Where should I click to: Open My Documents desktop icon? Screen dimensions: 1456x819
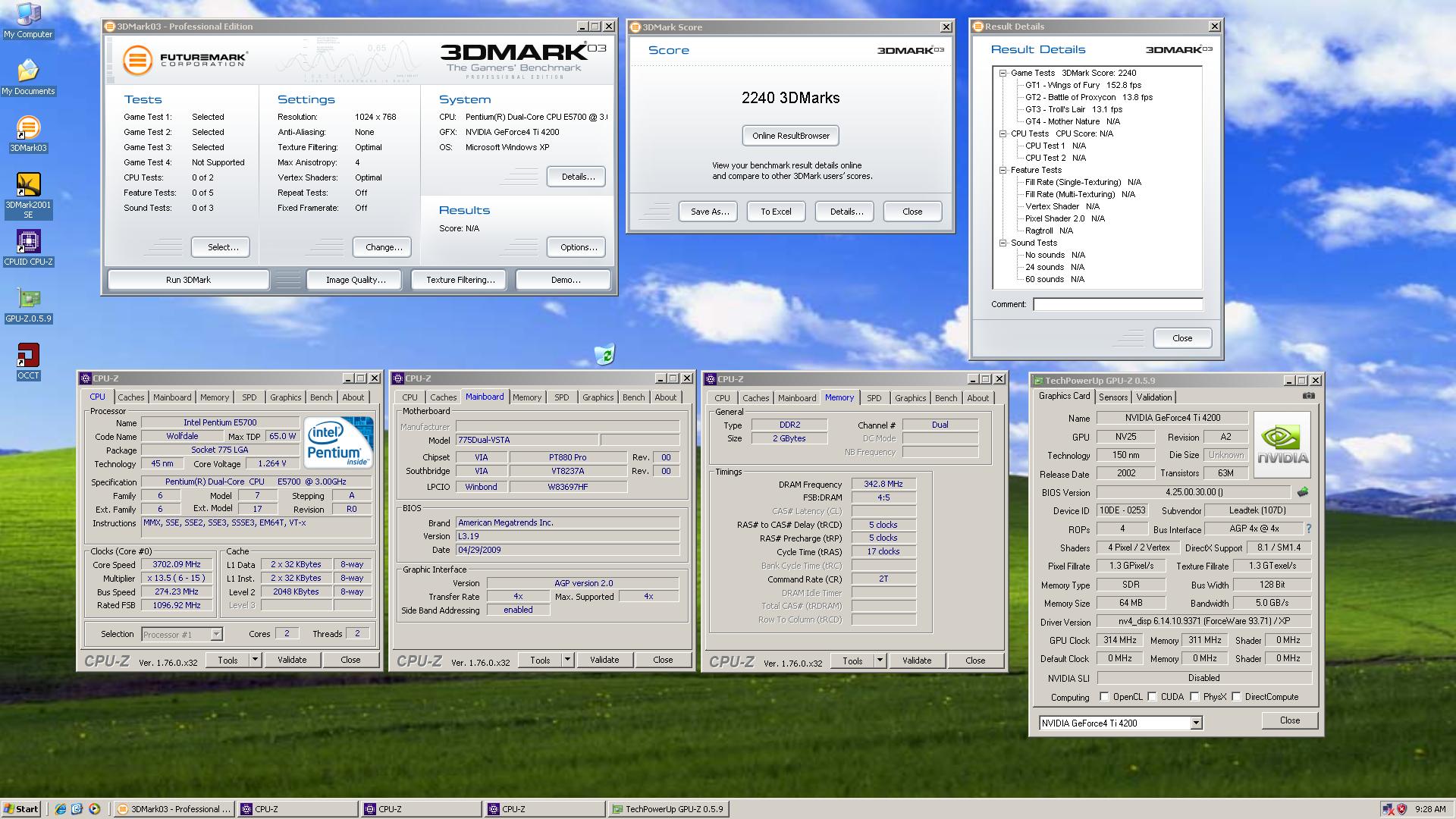pos(28,78)
